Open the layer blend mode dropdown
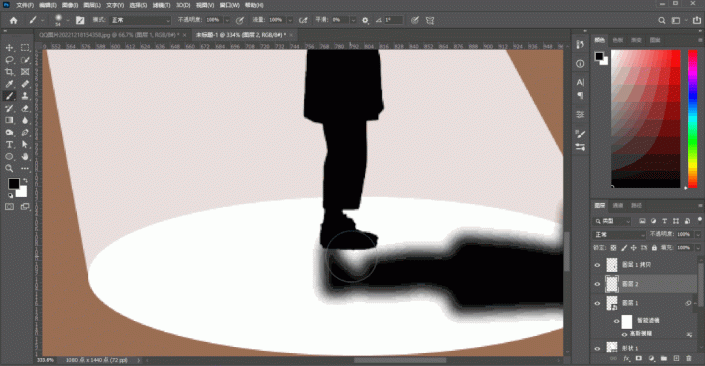 pos(620,235)
